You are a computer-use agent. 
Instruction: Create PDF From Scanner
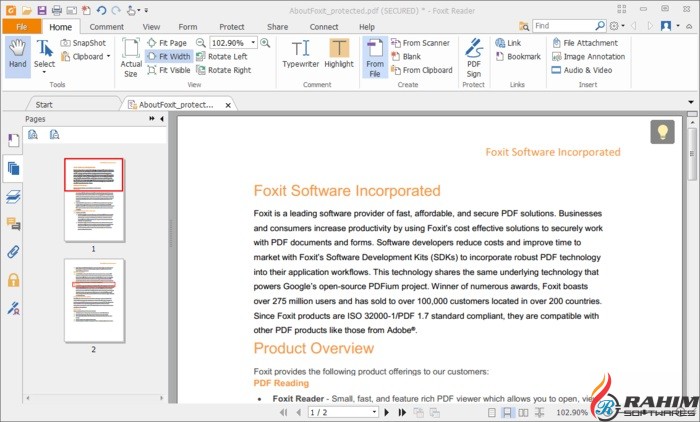click(x=420, y=43)
